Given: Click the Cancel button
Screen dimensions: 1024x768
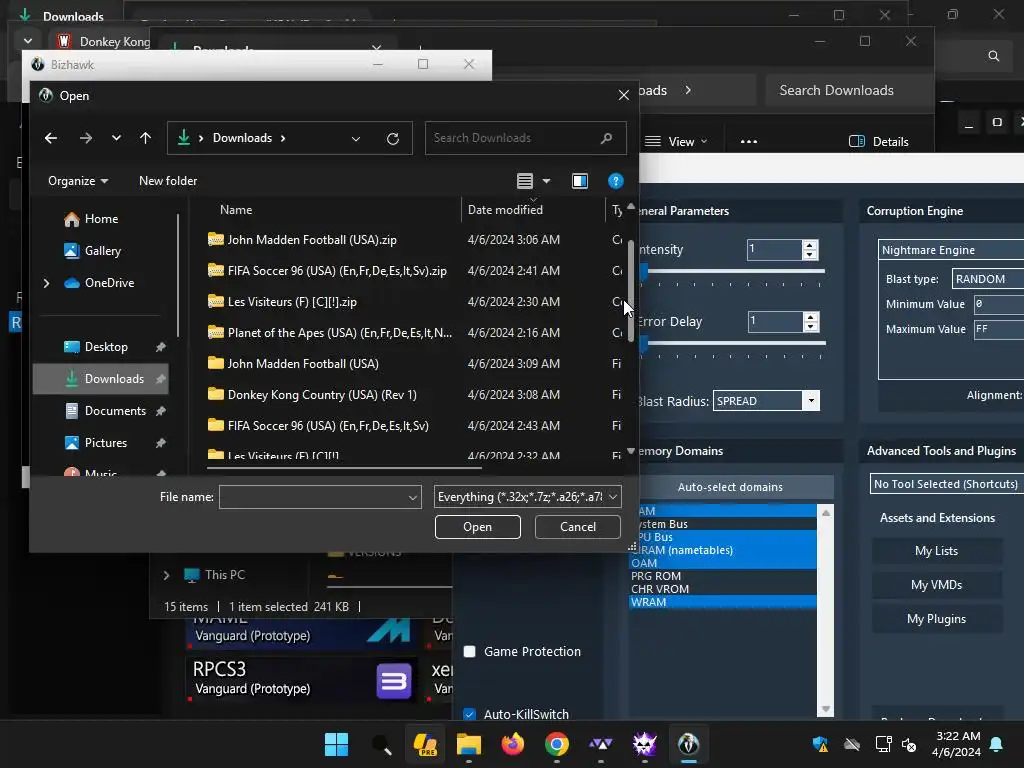Looking at the screenshot, I should 577,527.
